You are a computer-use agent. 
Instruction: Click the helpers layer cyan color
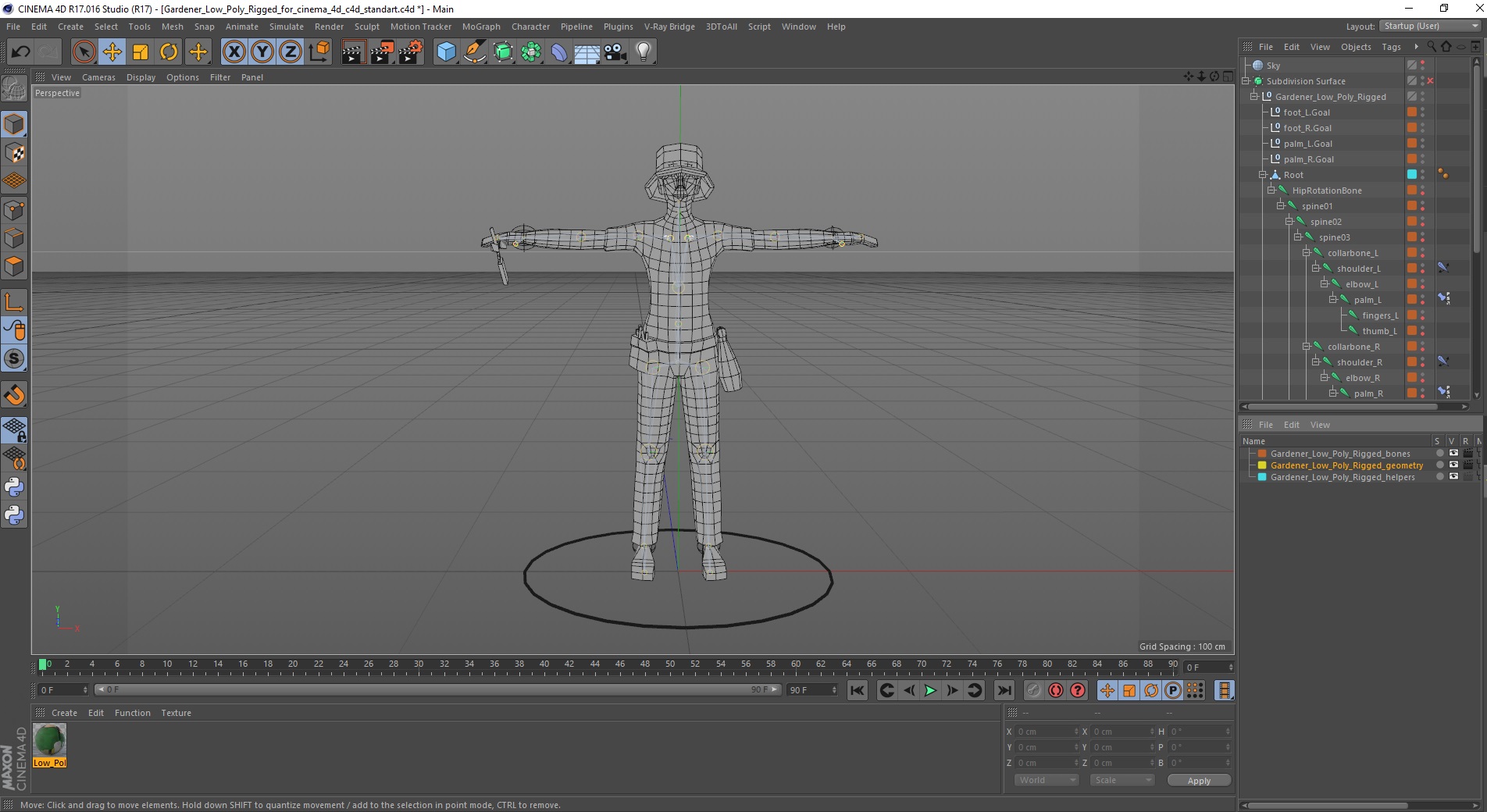[x=1262, y=476]
